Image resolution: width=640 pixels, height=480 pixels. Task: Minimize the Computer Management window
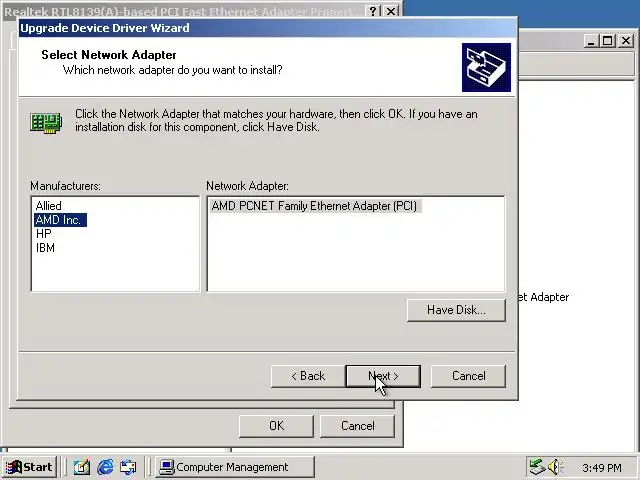pyautogui.click(x=591, y=41)
